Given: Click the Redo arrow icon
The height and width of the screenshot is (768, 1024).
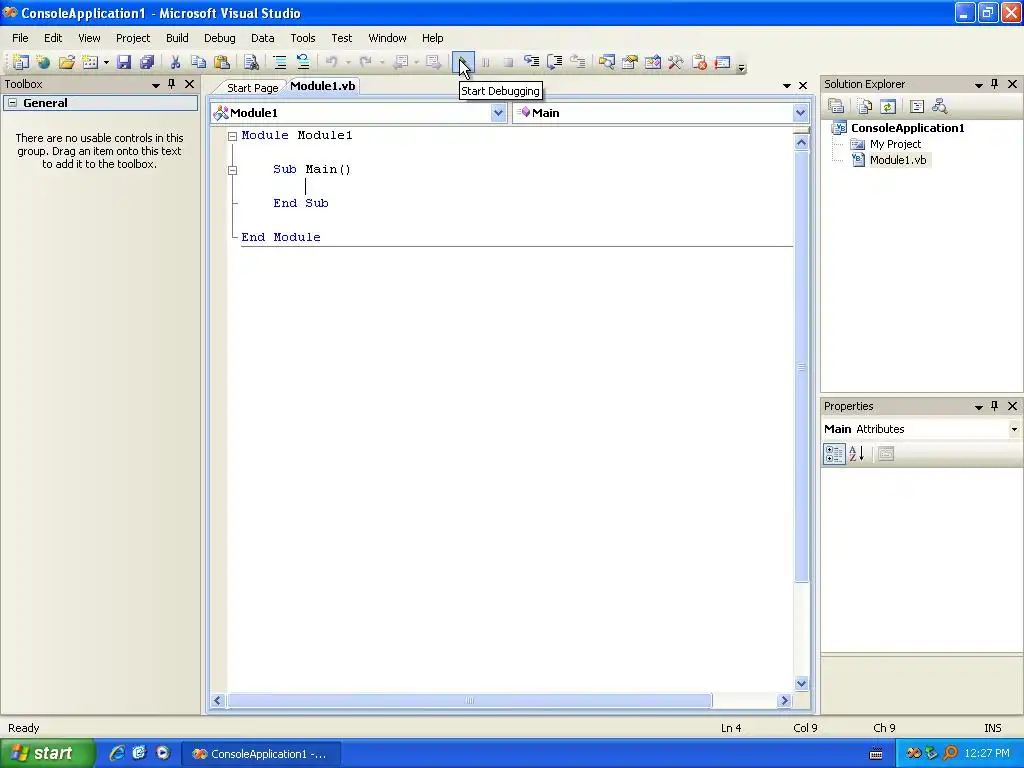Looking at the screenshot, I should point(366,62).
